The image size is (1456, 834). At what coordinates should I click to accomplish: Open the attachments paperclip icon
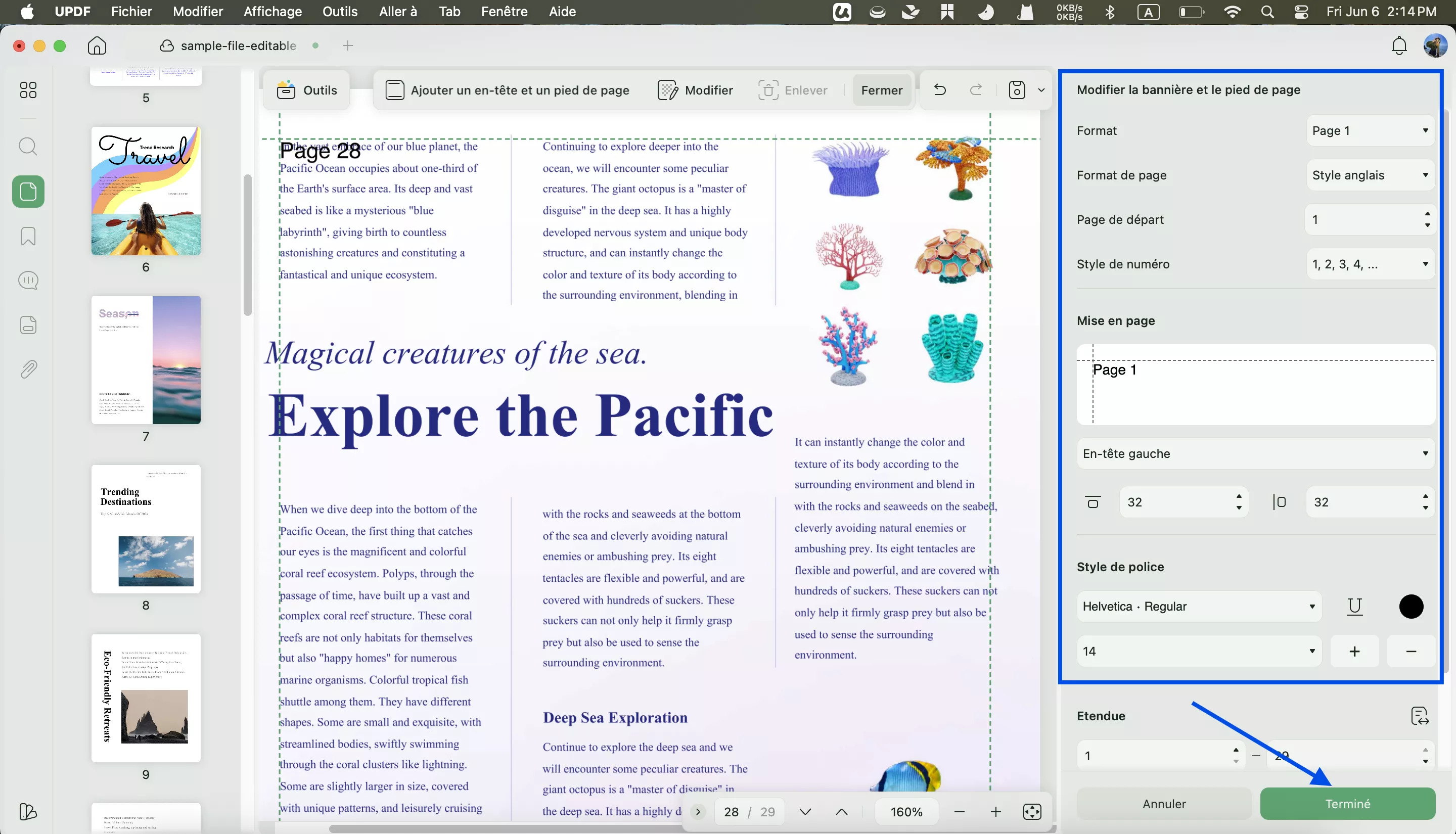(x=28, y=369)
